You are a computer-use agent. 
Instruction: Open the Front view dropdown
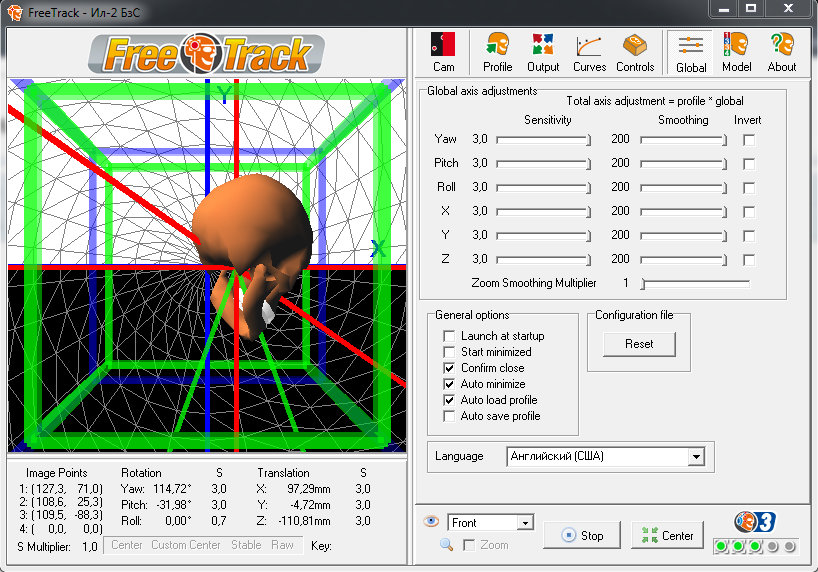point(490,522)
